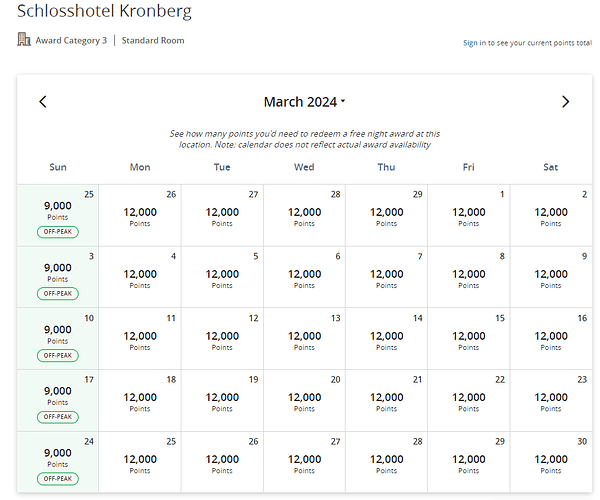
Task: Pick Saturday March 2 for 12,000 points
Action: click(x=551, y=215)
